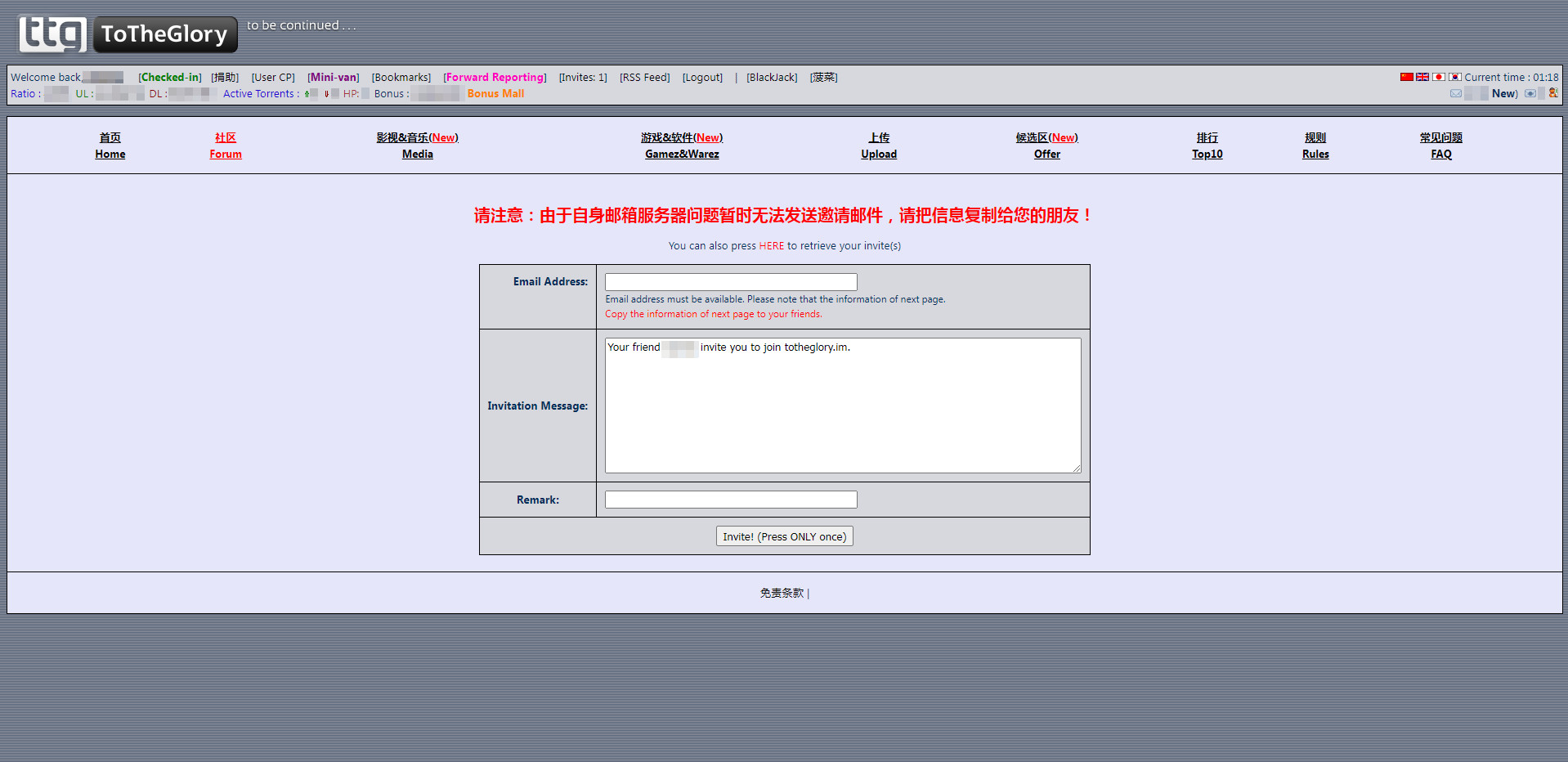Click HERE to retrieve your invites
This screenshot has width=1568, height=762.
tap(771, 246)
